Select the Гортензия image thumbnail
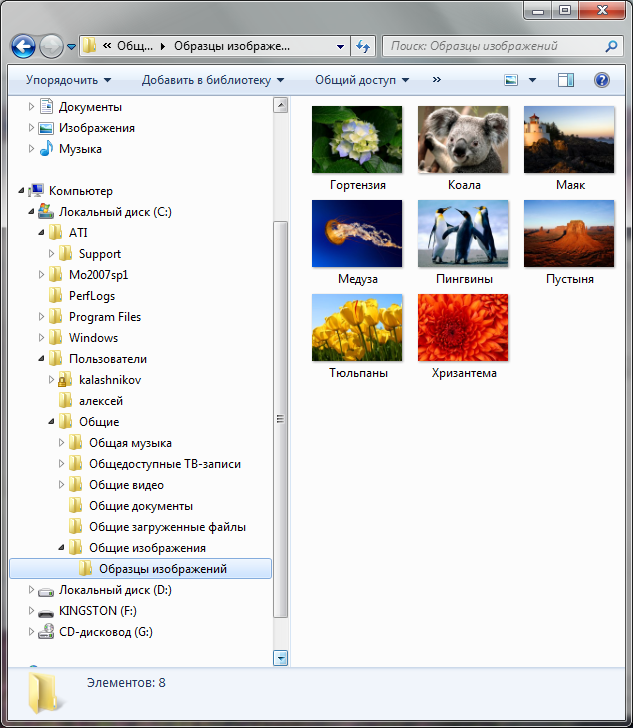633x728 pixels. 357,140
